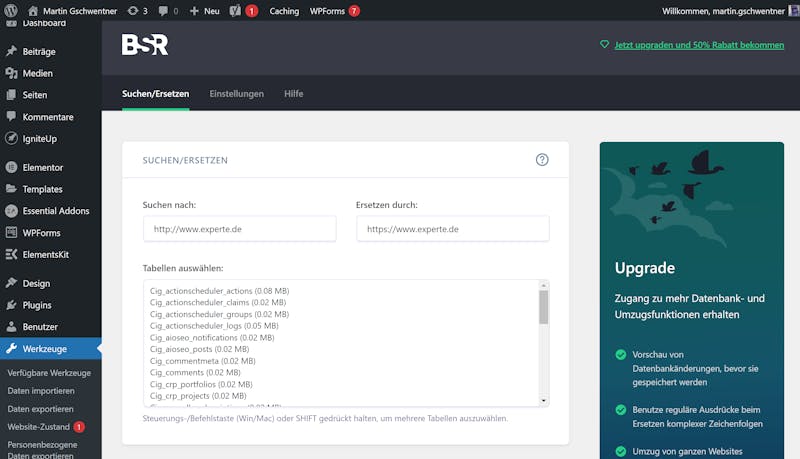Click the ElementsKit icon
The image size is (800, 459).
11,254
